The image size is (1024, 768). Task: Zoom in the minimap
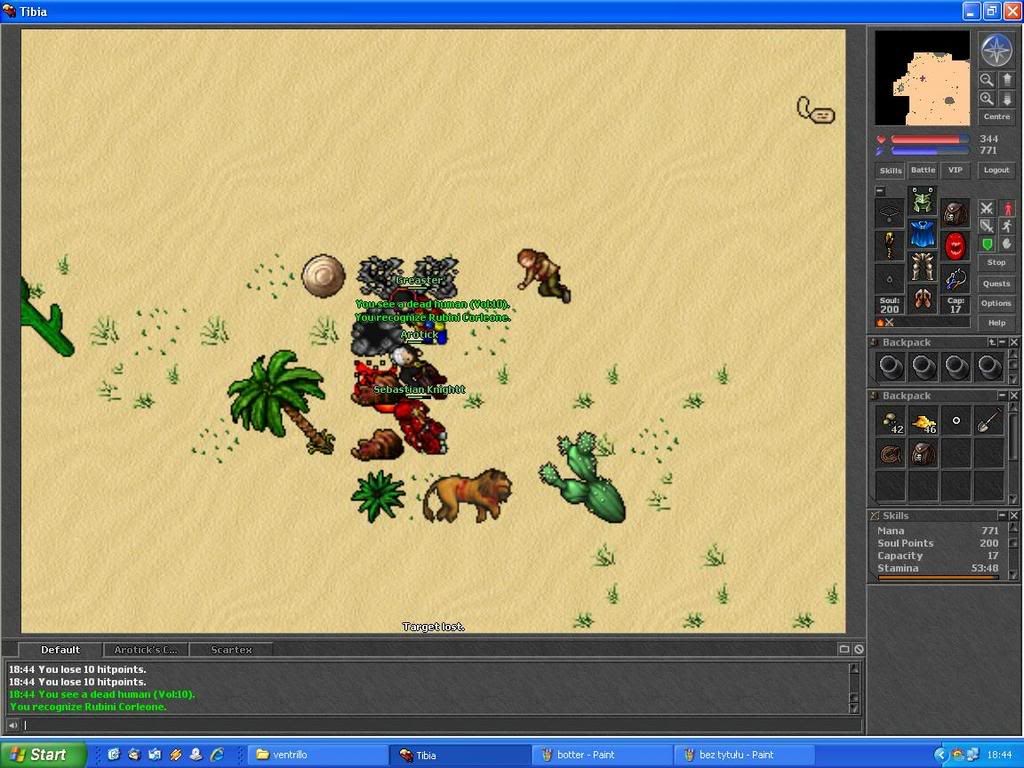point(986,99)
